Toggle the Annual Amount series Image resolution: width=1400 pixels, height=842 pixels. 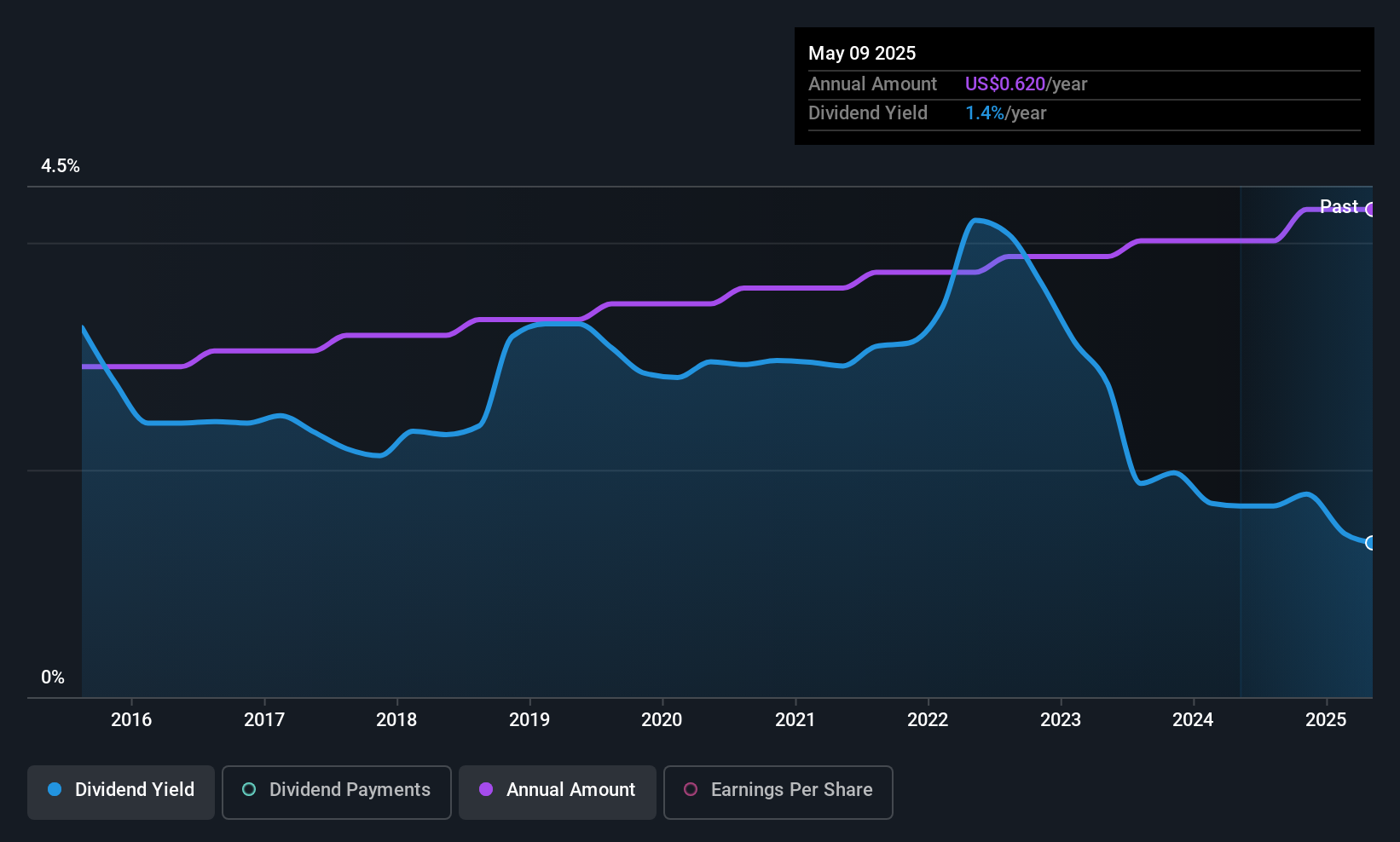coord(558,792)
